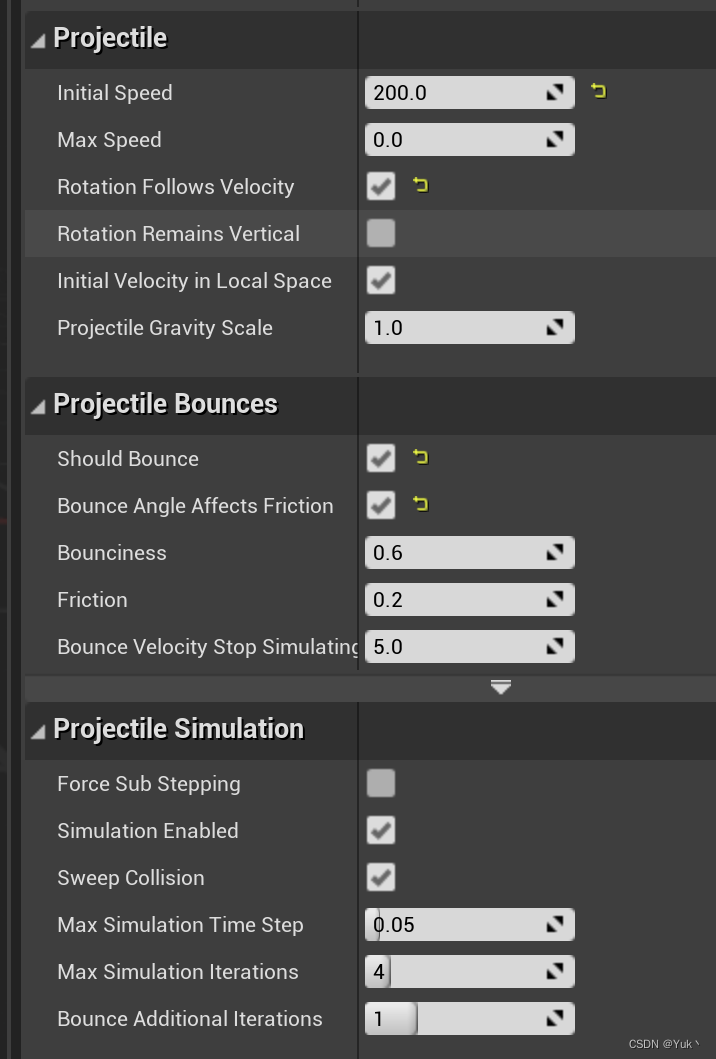716x1059 pixels.
Task: Uncheck Sweep Collision option
Action: pyautogui.click(x=381, y=877)
